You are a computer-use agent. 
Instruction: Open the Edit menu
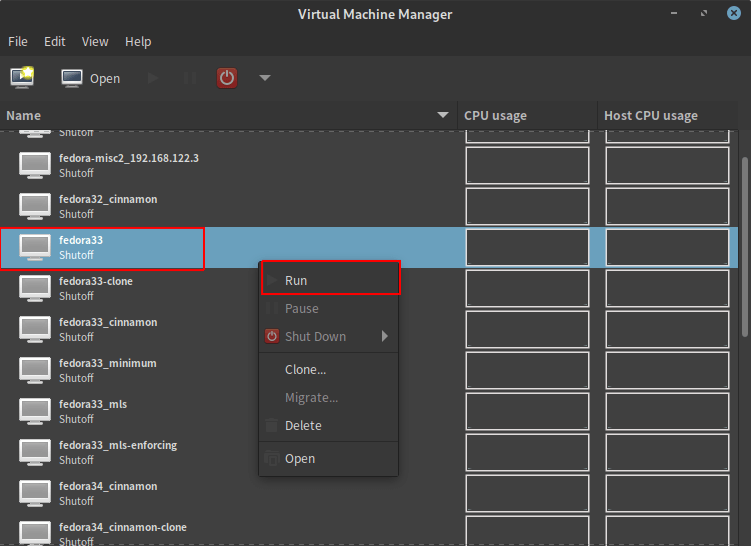[x=55, y=42]
